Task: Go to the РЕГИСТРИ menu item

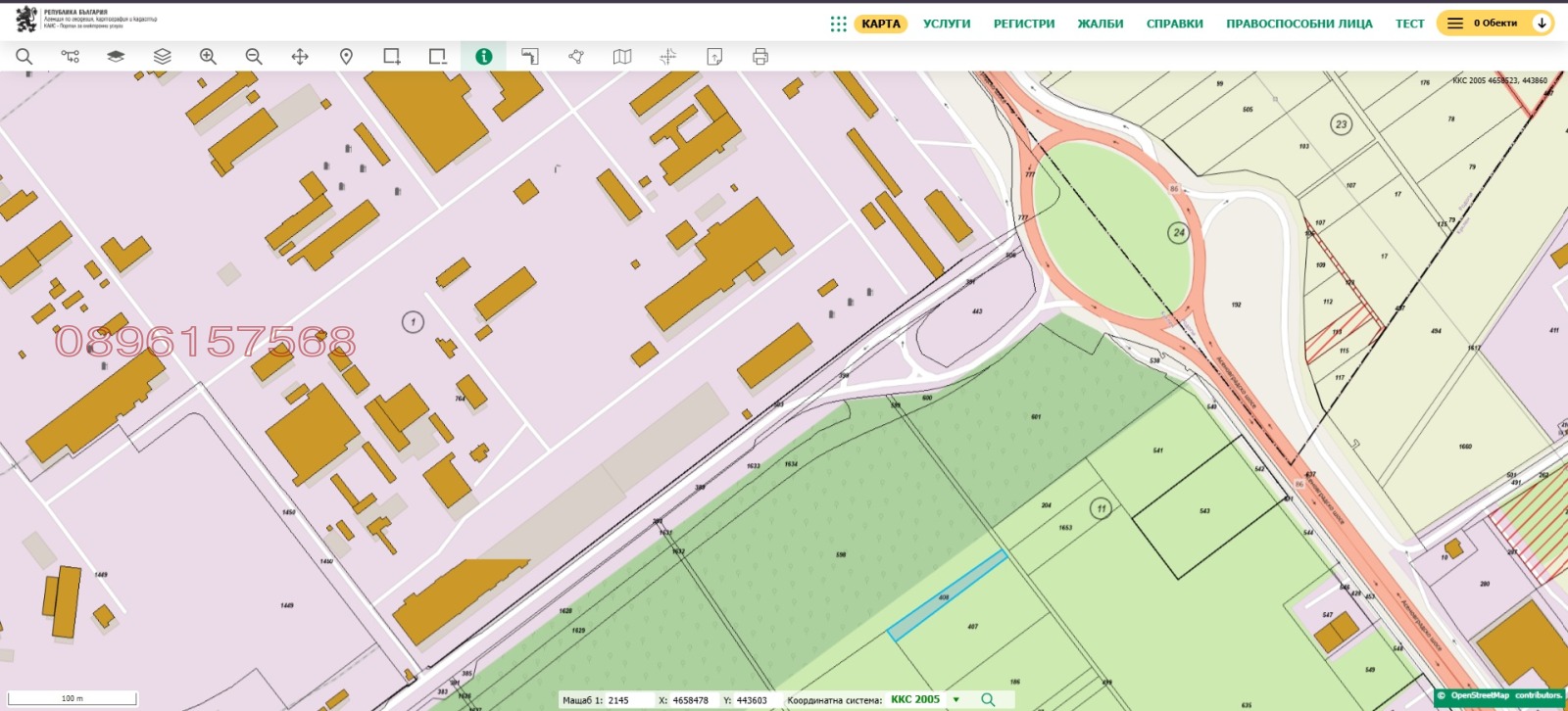Action: [1024, 24]
